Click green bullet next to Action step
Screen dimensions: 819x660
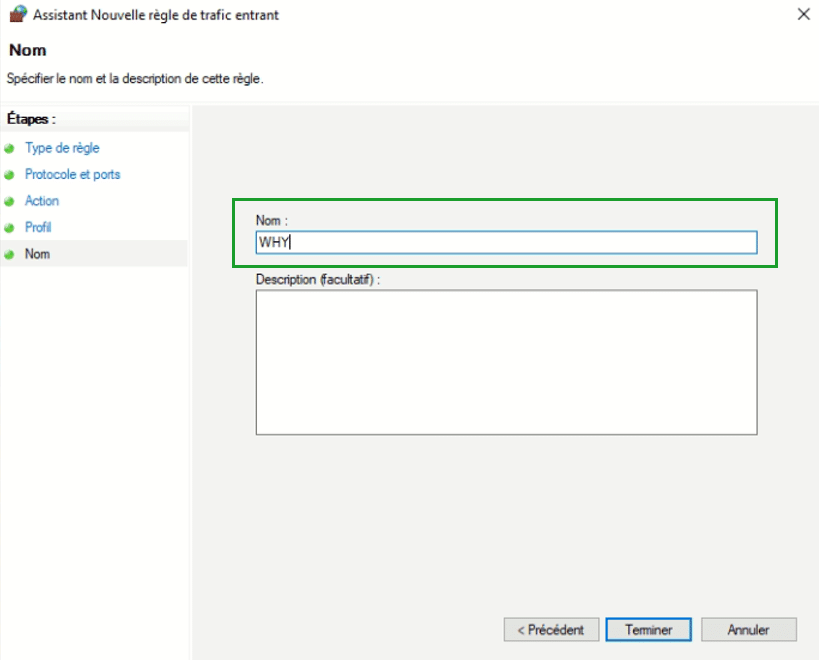(9, 202)
